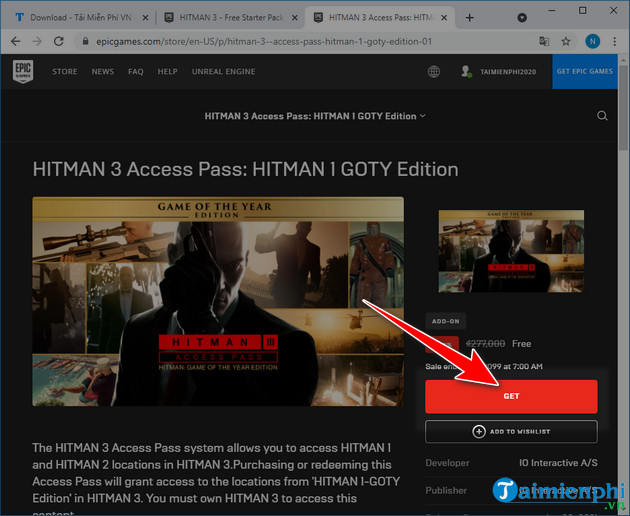Click the browser forward arrow
Screen dimensions: 630x516
click(37, 41)
